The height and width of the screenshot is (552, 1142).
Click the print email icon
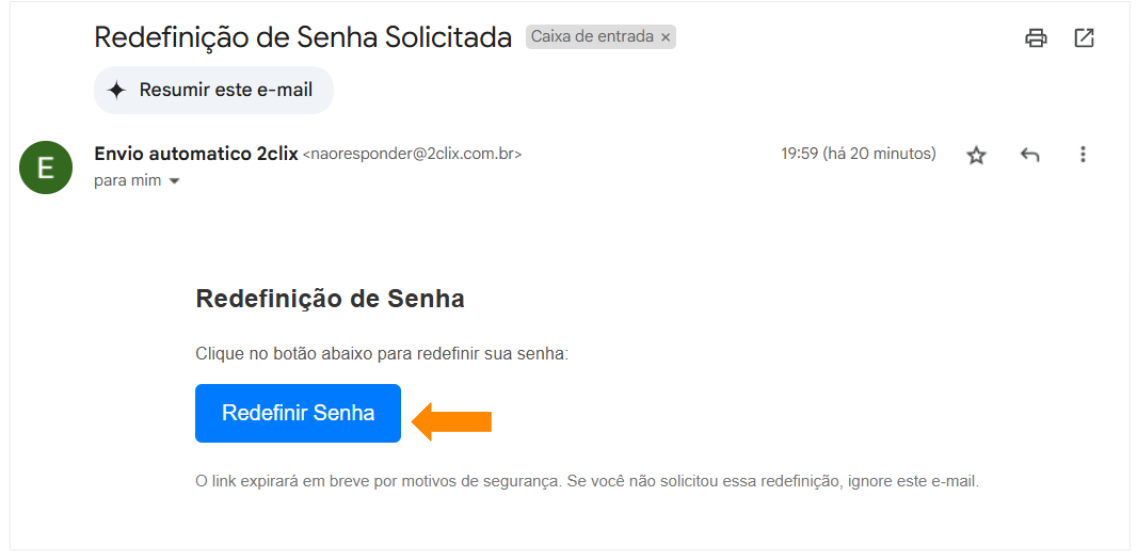click(x=1036, y=38)
